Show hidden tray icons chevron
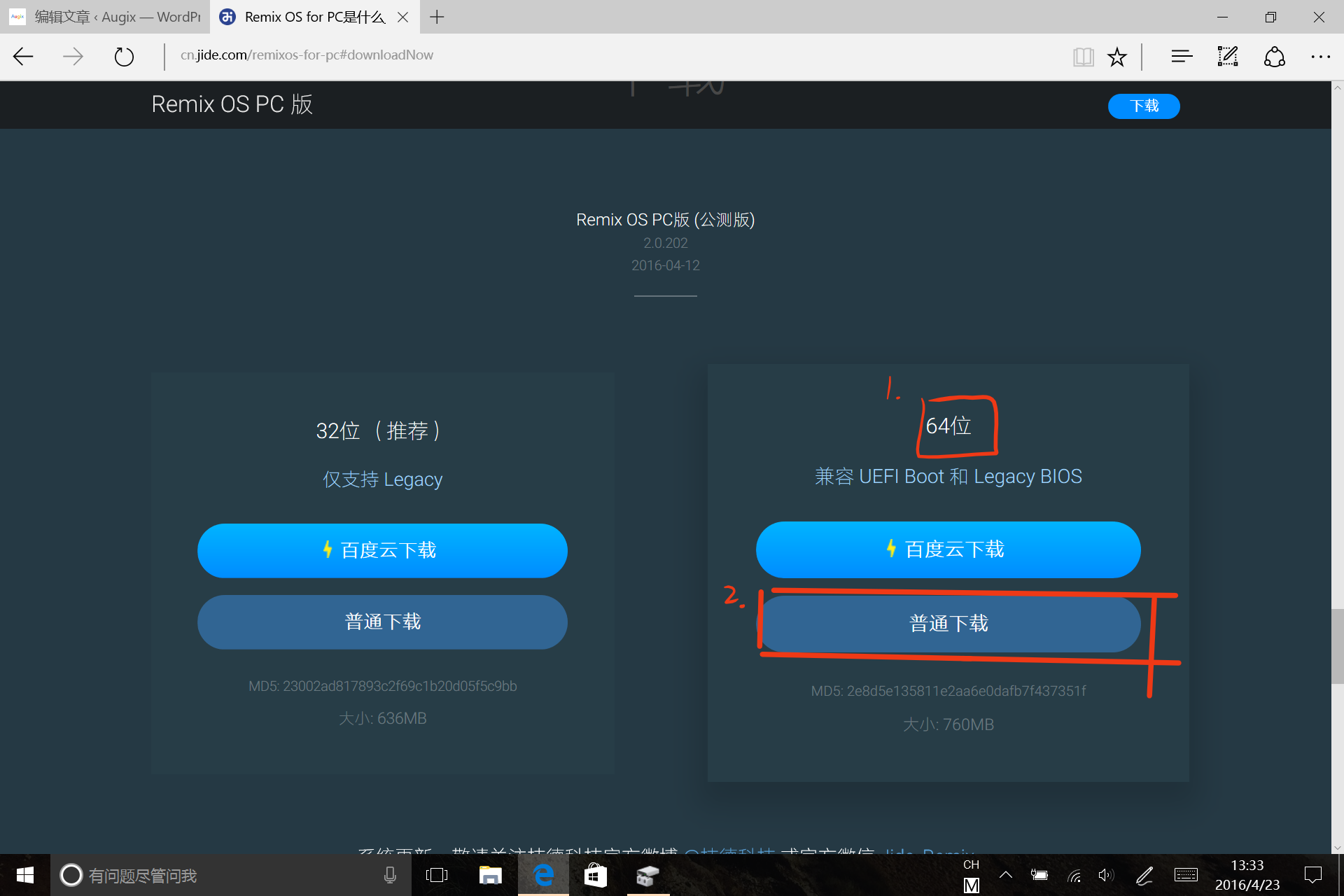 point(1006,874)
